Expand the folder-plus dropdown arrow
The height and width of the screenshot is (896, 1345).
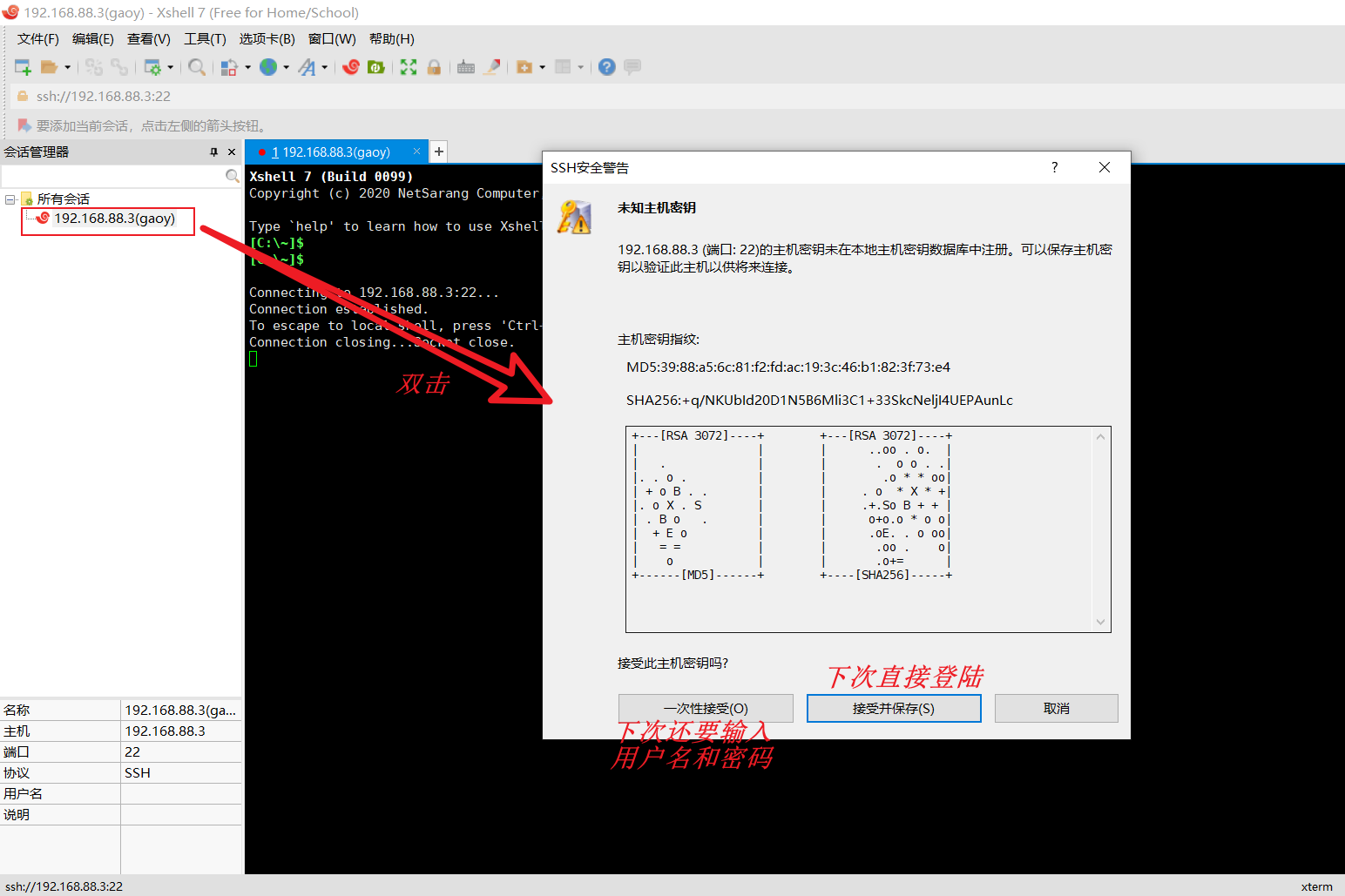pos(542,67)
